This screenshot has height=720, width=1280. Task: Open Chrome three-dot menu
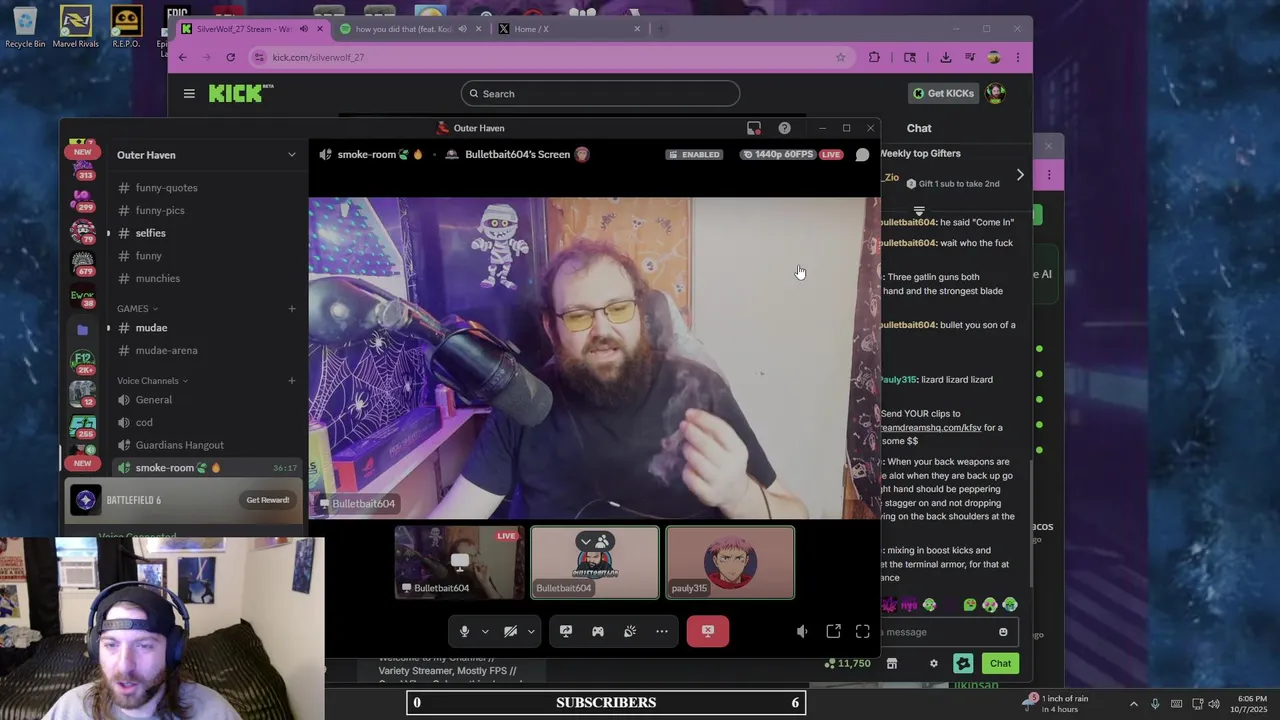point(1017,58)
